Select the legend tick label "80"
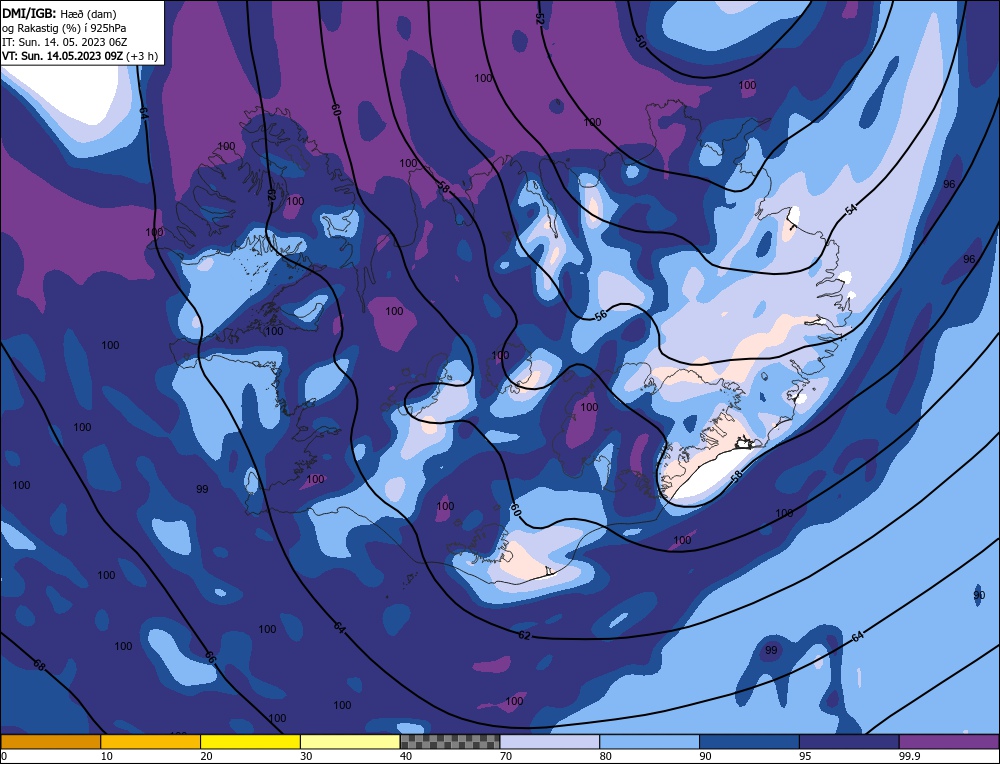Image resolution: width=1000 pixels, height=764 pixels. tap(605, 756)
